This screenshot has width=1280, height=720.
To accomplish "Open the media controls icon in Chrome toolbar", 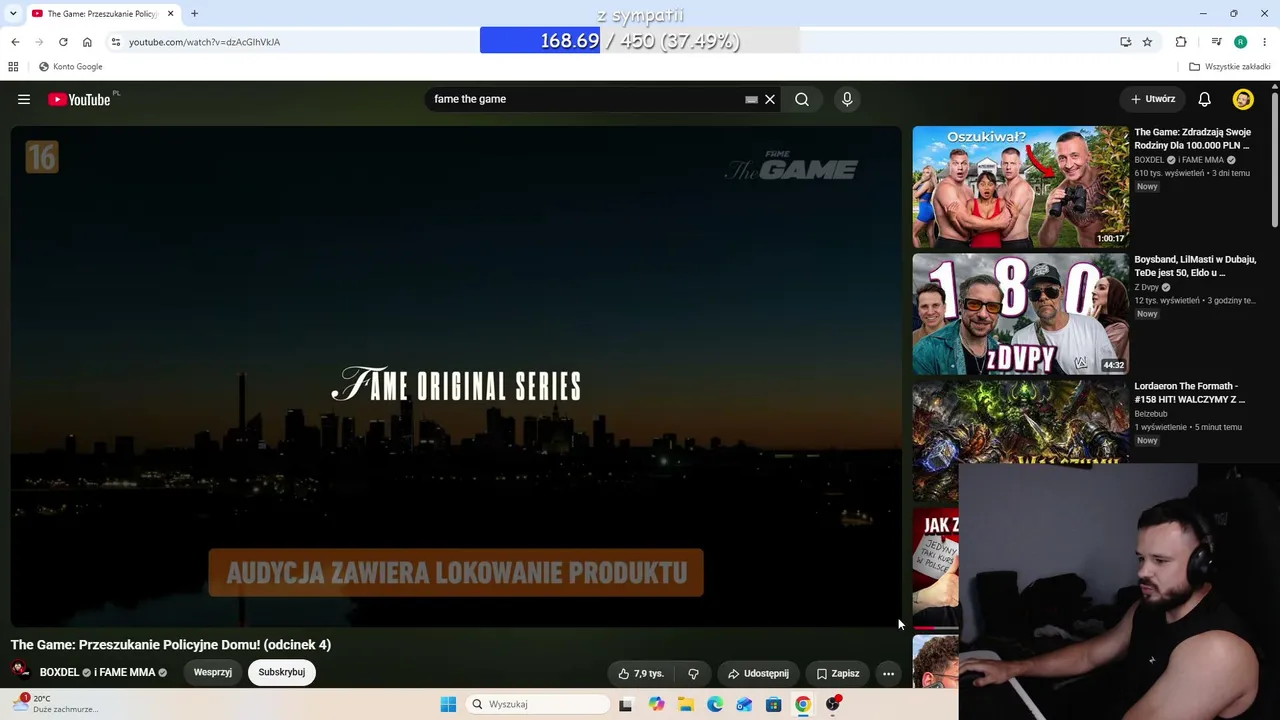I will point(1216,42).
